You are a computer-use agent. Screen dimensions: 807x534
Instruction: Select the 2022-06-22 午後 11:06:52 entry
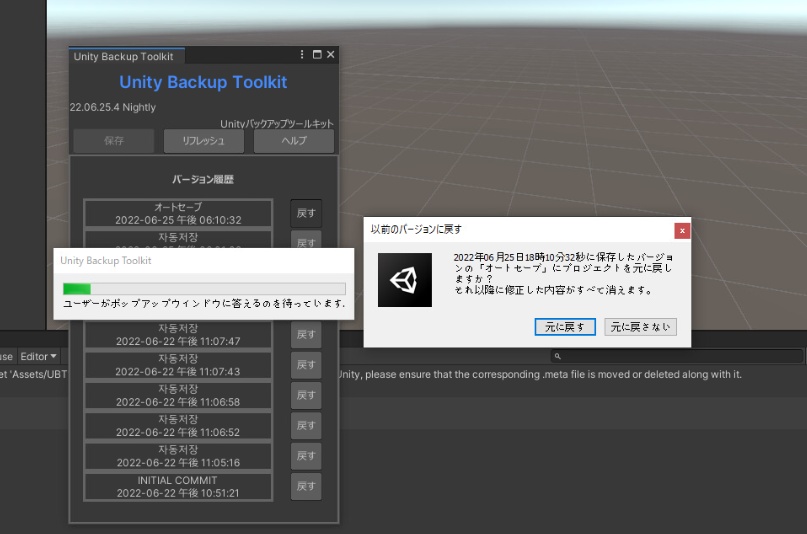click(x=178, y=425)
